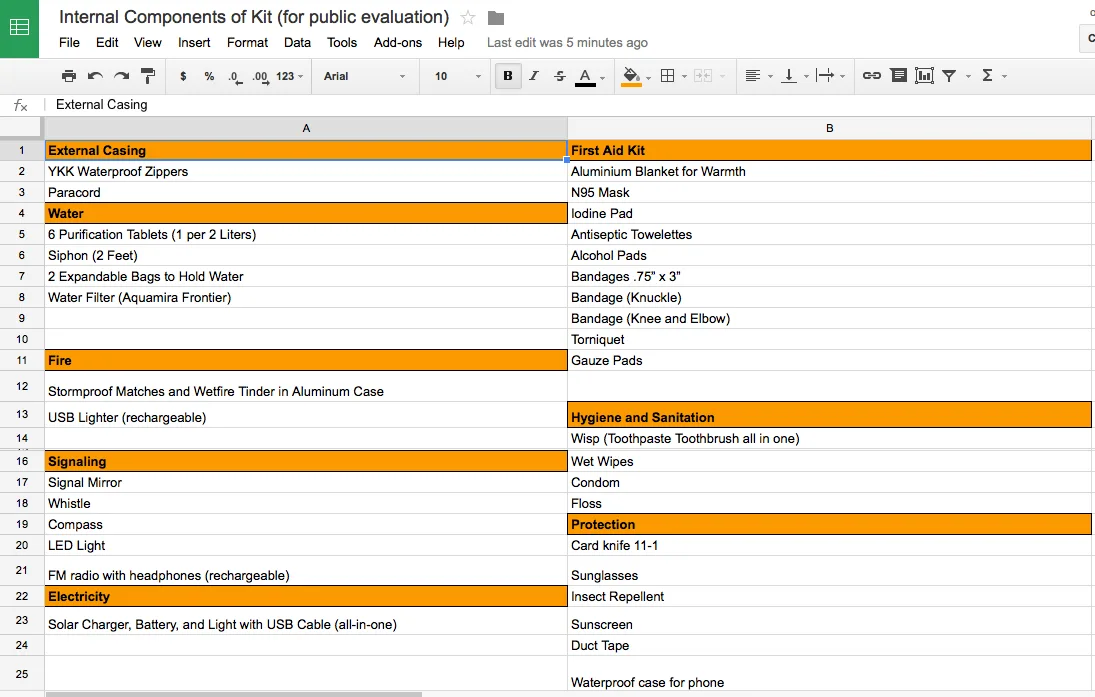
Task: Insert a chart
Action: pos(924,75)
